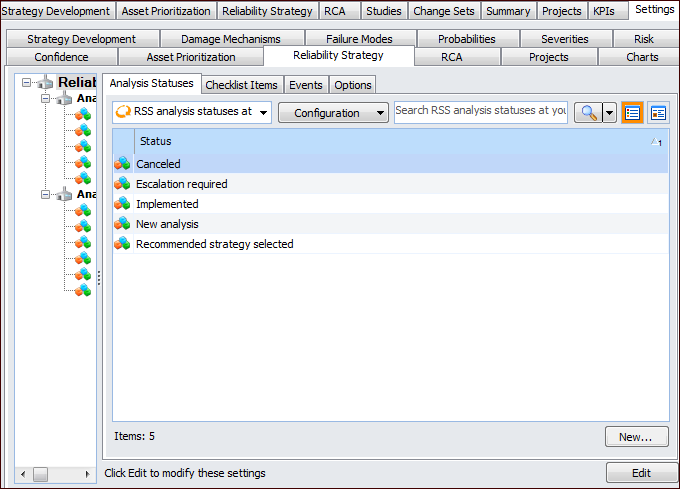The image size is (680, 489).
Task: Click the Edit button
Action: [641, 473]
